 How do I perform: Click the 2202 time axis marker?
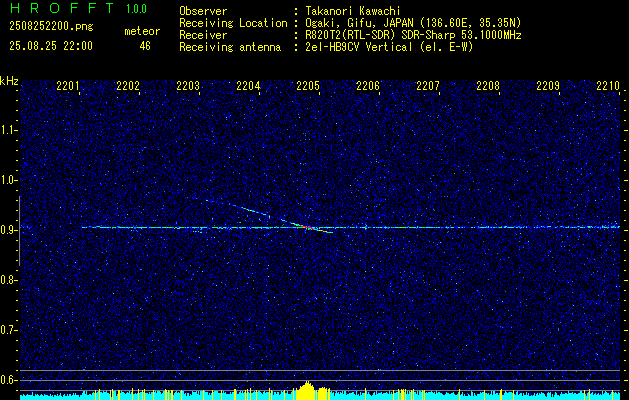click(128, 85)
